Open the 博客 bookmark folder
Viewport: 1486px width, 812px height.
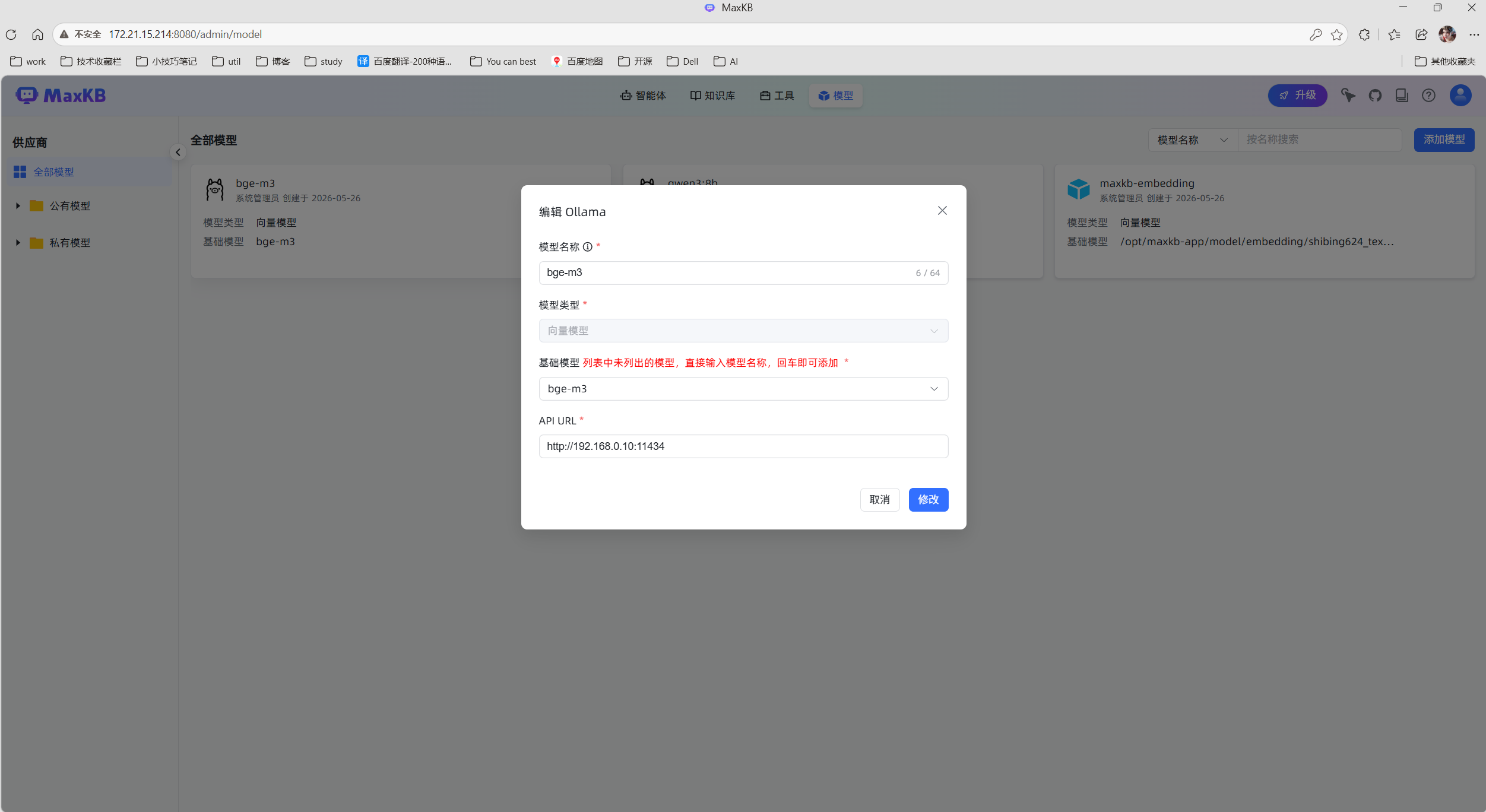[273, 61]
